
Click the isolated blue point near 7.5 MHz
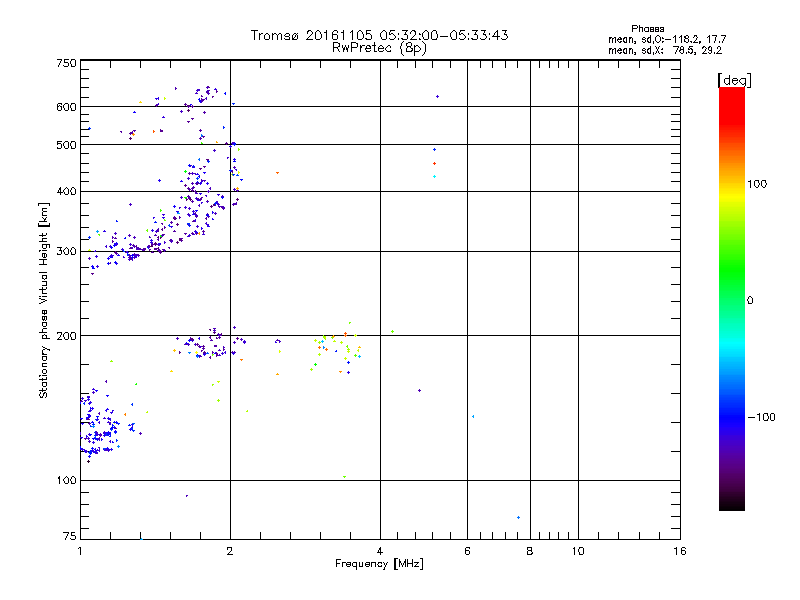518,517
